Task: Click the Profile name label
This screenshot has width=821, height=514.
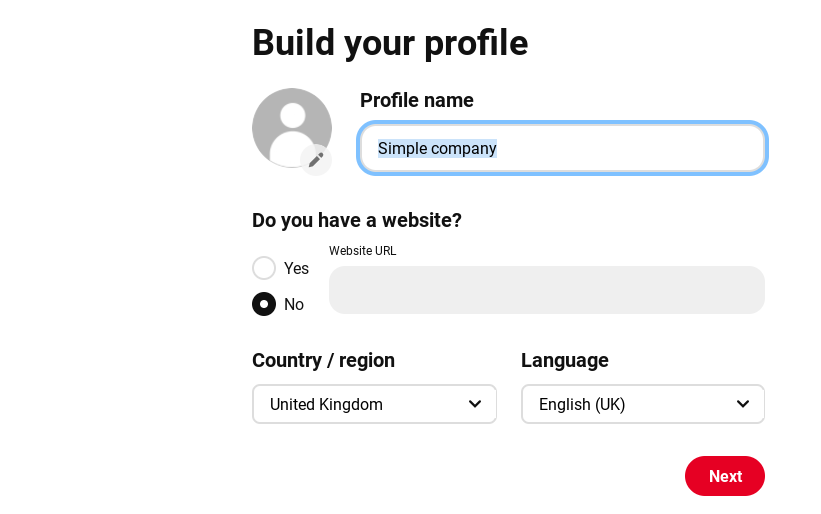Action: [417, 100]
